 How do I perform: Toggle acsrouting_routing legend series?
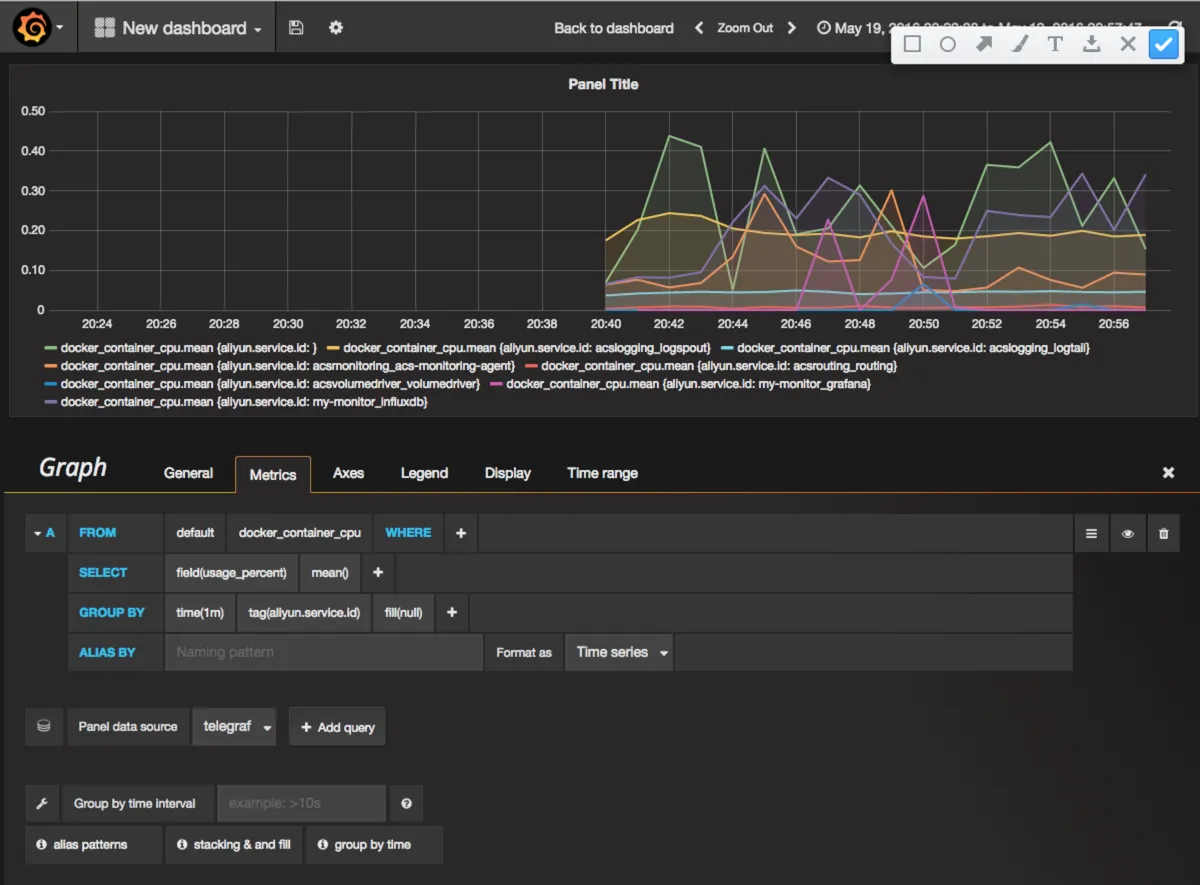pos(711,366)
